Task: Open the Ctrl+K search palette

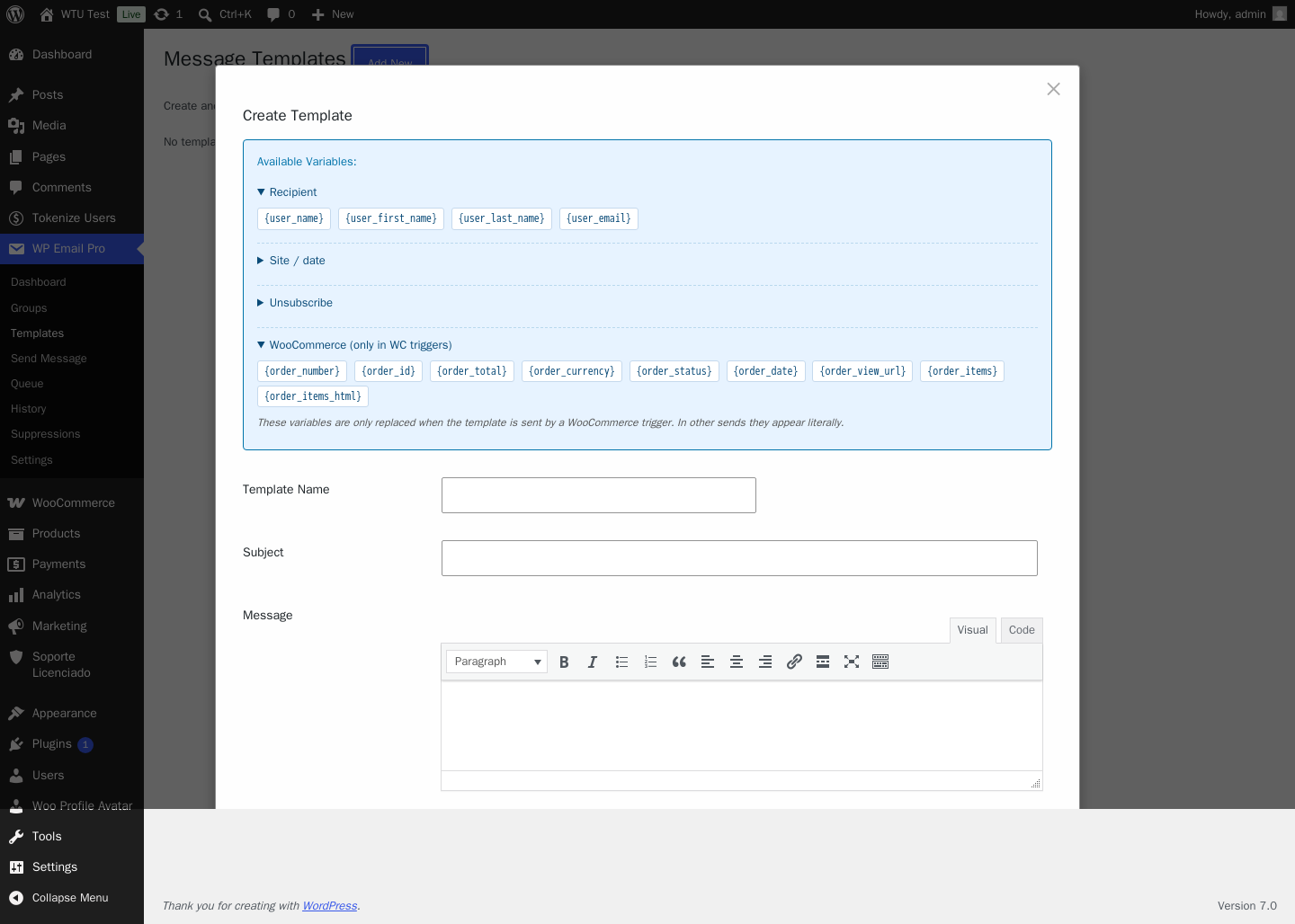Action: coord(225,14)
